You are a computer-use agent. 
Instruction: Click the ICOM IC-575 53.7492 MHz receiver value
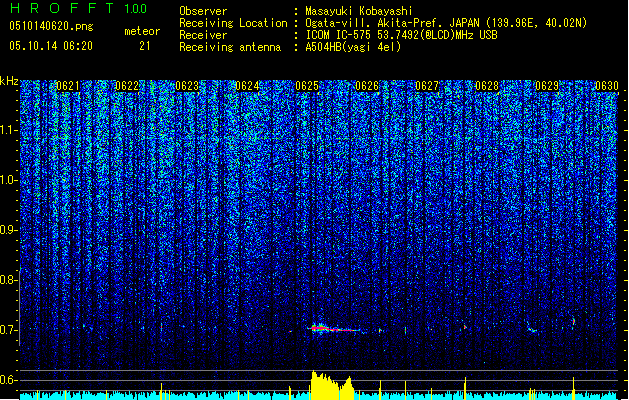coord(401,35)
